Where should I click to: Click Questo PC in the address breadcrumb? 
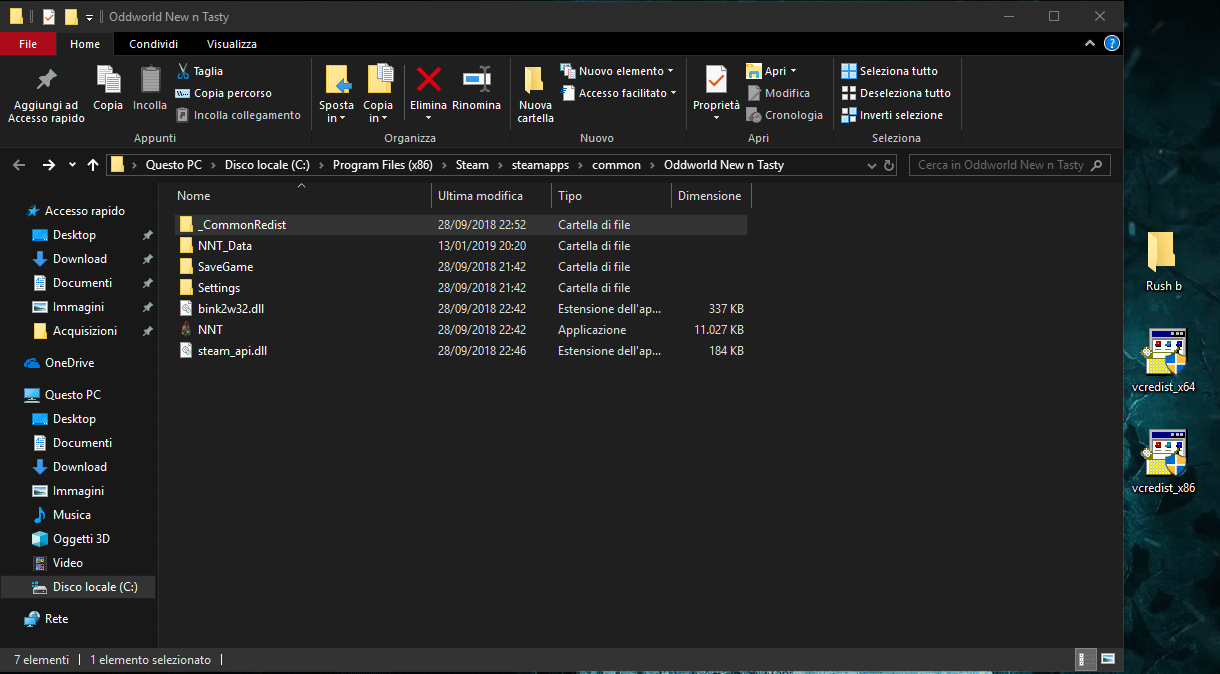pos(174,165)
